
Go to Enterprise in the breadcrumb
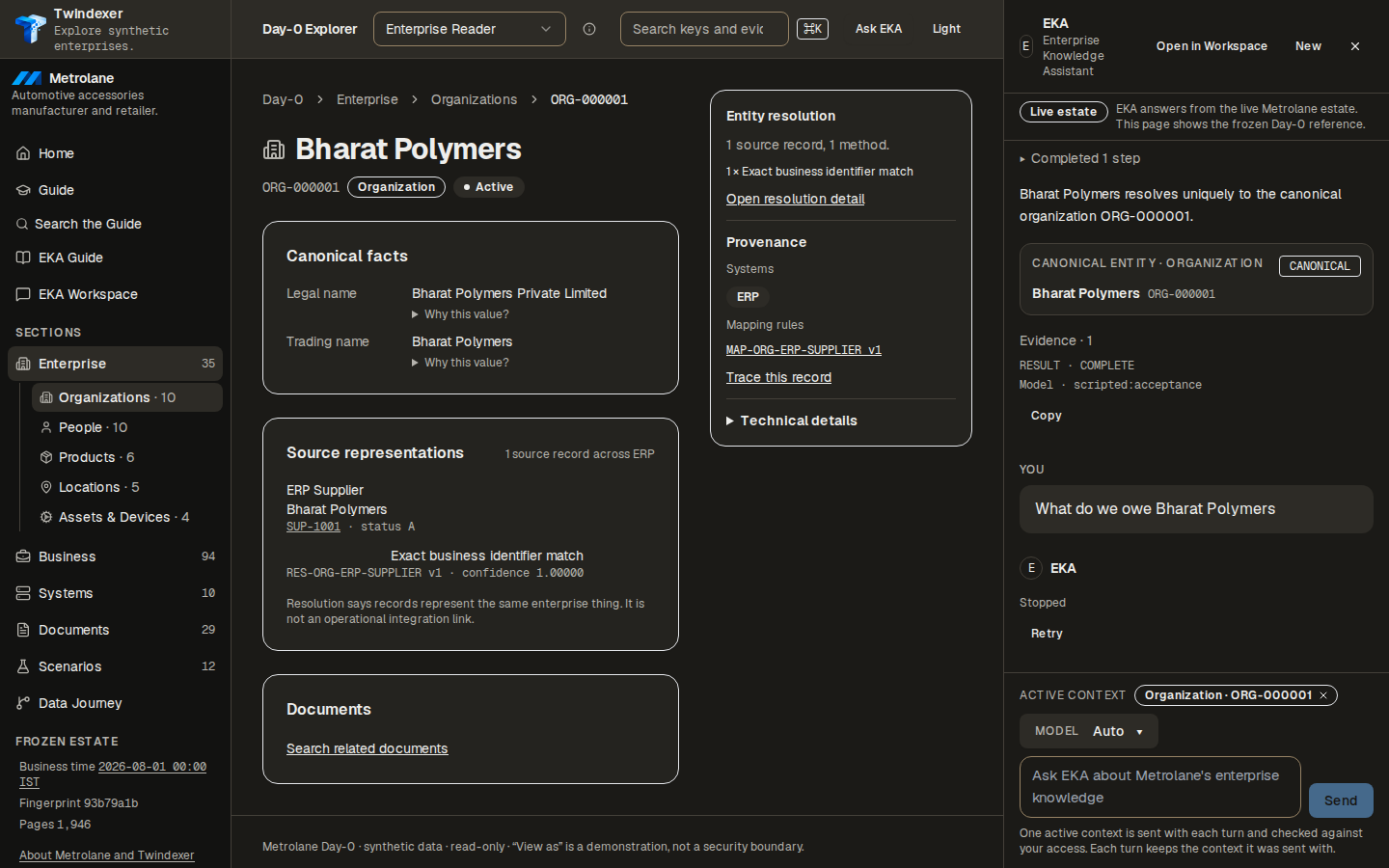(x=367, y=99)
